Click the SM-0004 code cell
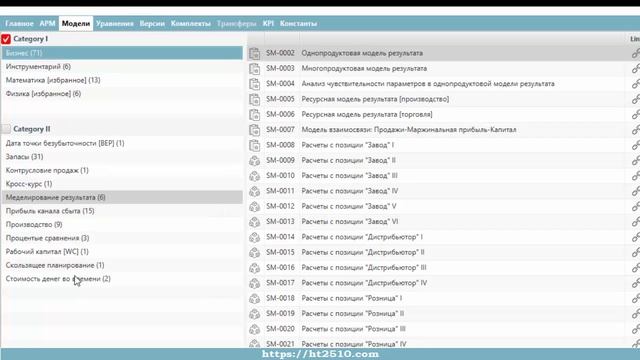The width and height of the screenshot is (640, 360). (280, 84)
